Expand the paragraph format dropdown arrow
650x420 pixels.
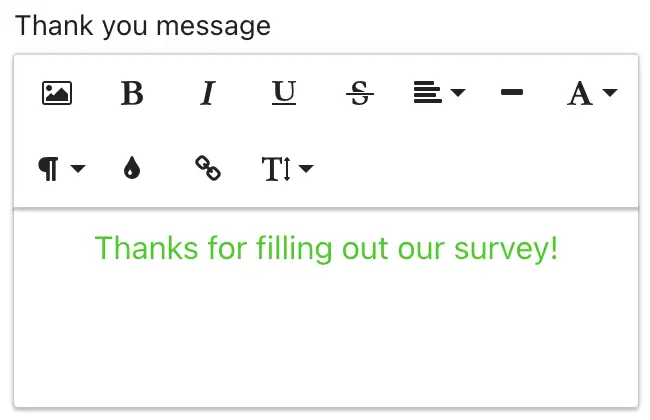coord(78,168)
